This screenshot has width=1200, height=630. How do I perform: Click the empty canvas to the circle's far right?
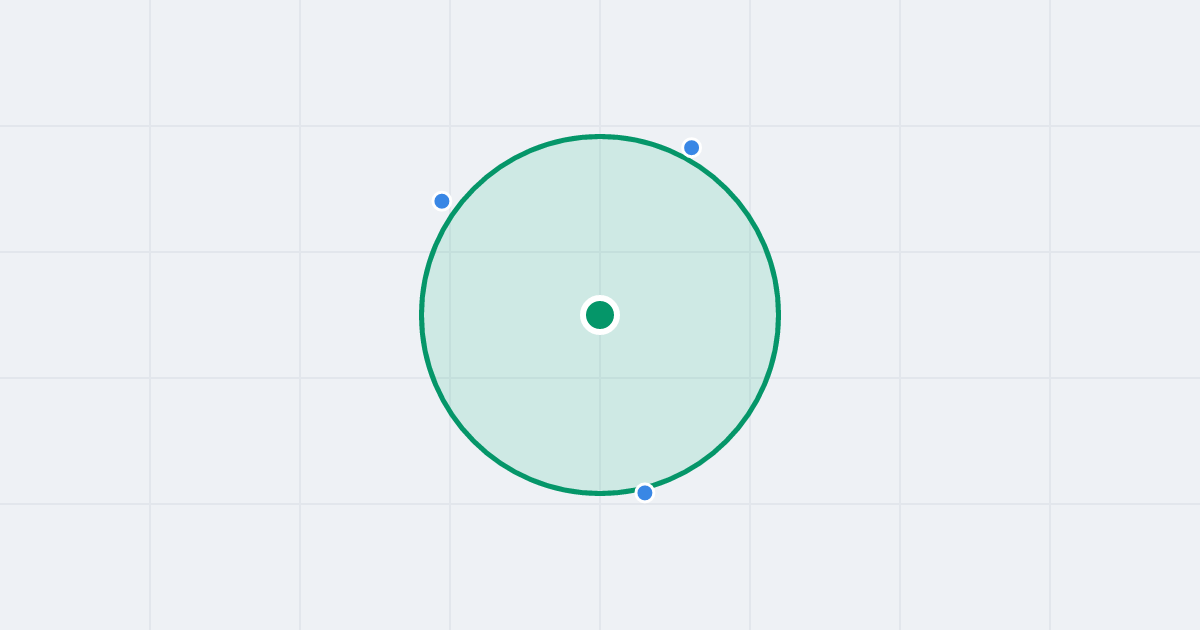(x=1125, y=315)
